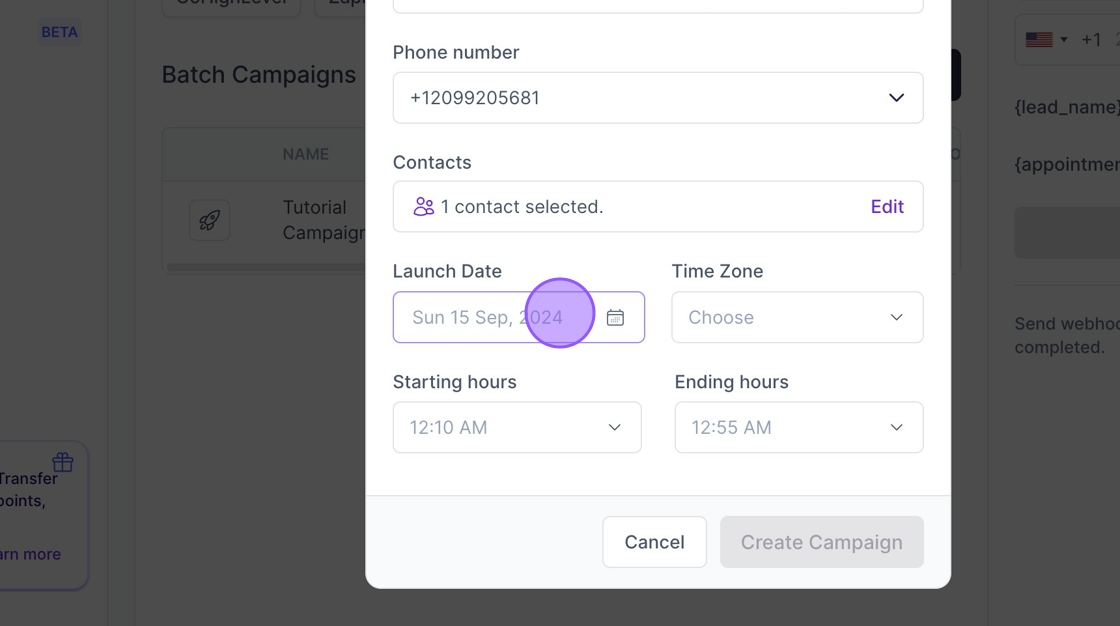The width and height of the screenshot is (1120, 626).
Task: Click the NAME column header
Action: 306,154
